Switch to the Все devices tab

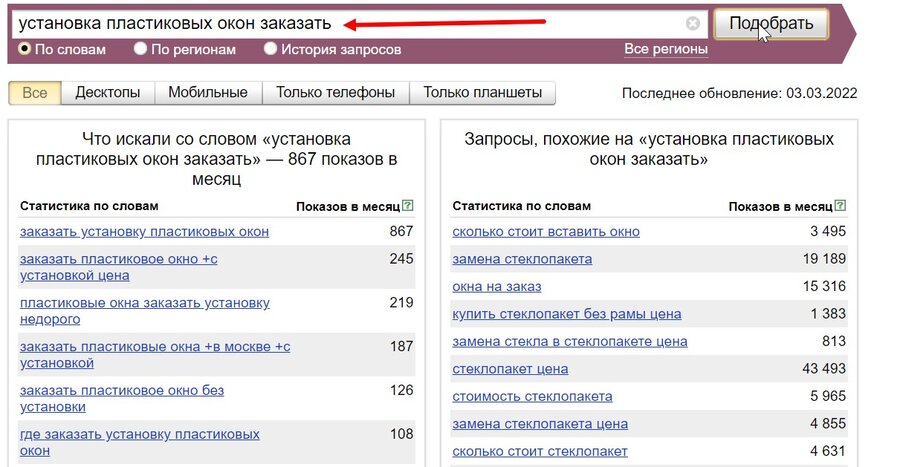(x=34, y=93)
